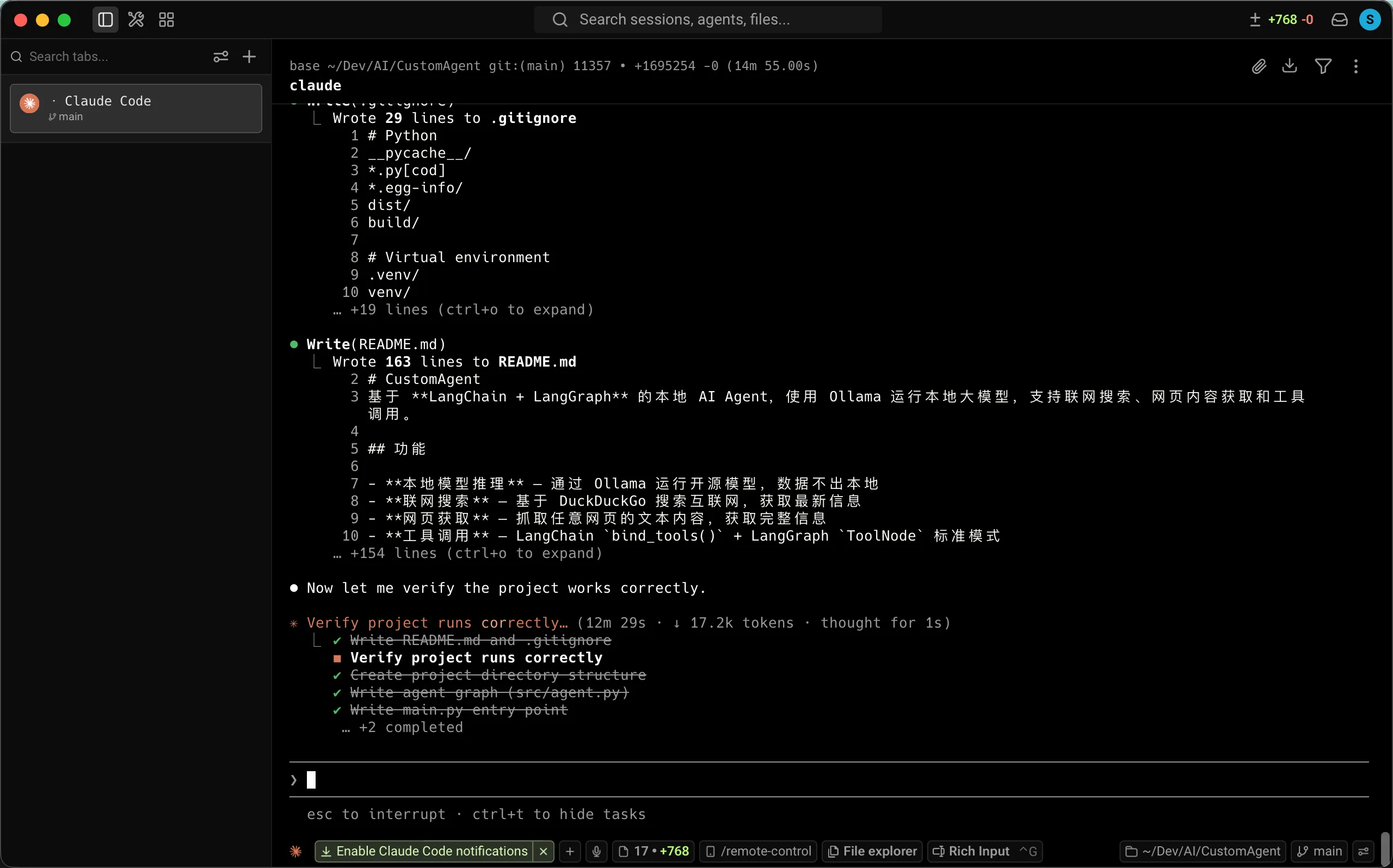Open the ~/Dev/AI/CustomAgent folder path

1203,851
